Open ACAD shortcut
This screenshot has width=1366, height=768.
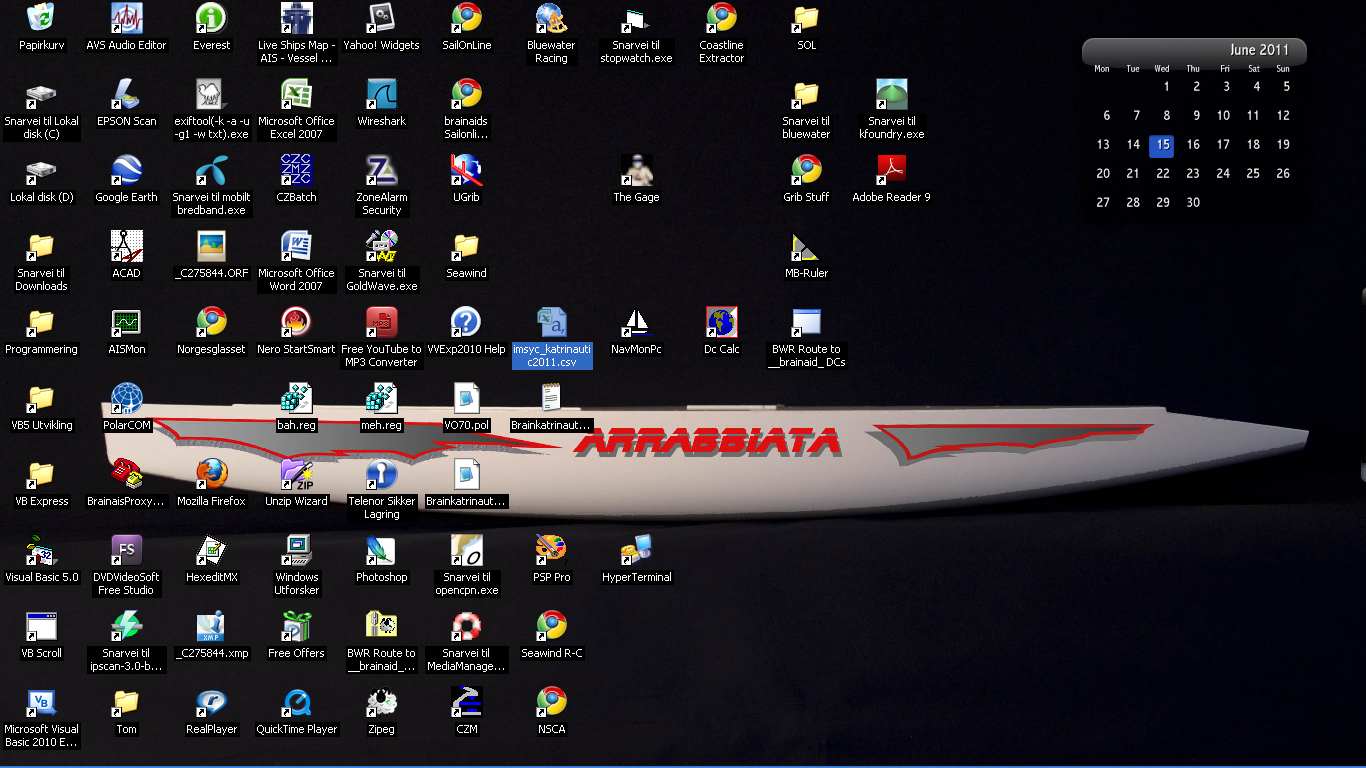click(126, 246)
